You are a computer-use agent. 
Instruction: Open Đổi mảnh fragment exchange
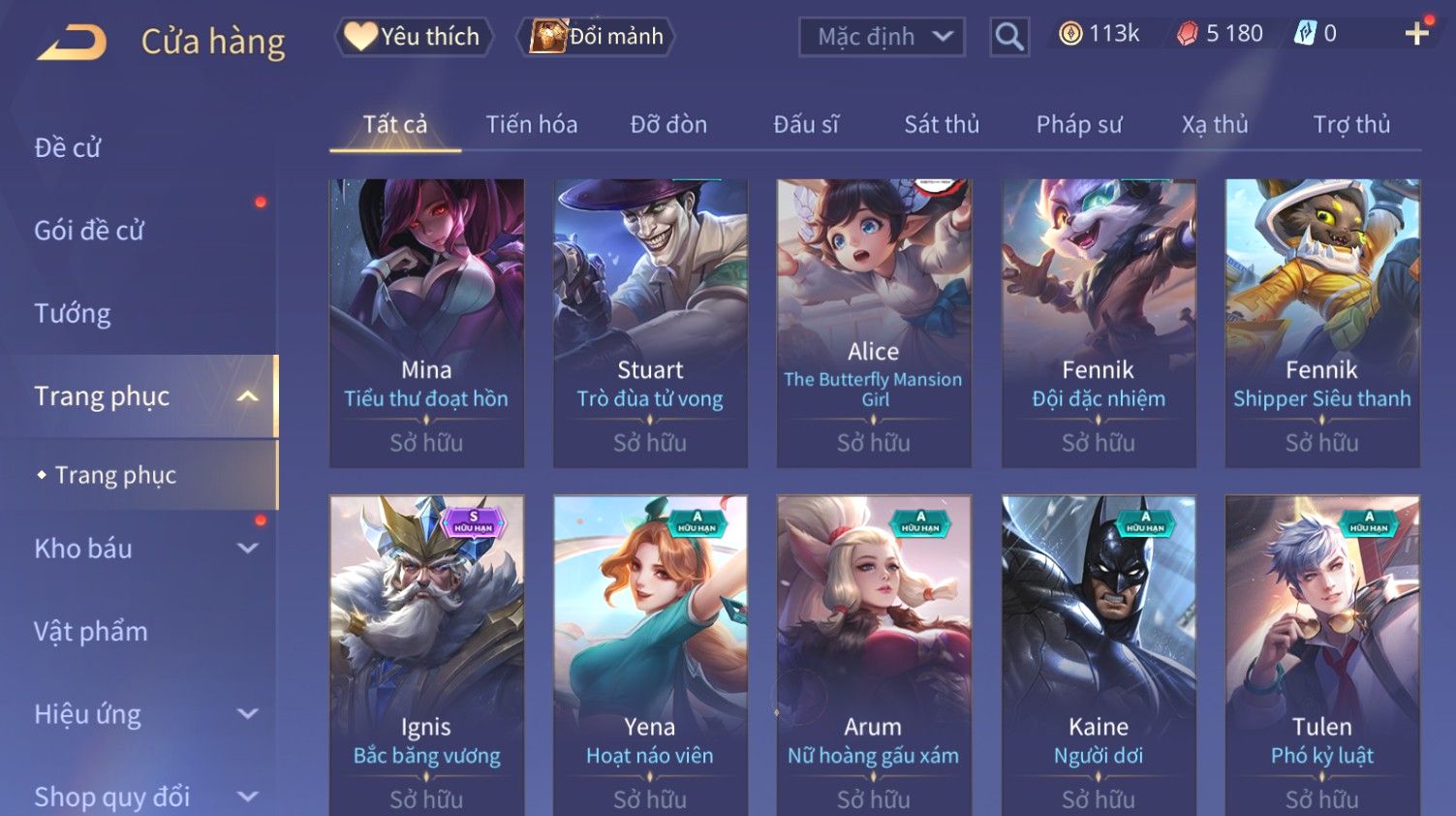coord(597,37)
